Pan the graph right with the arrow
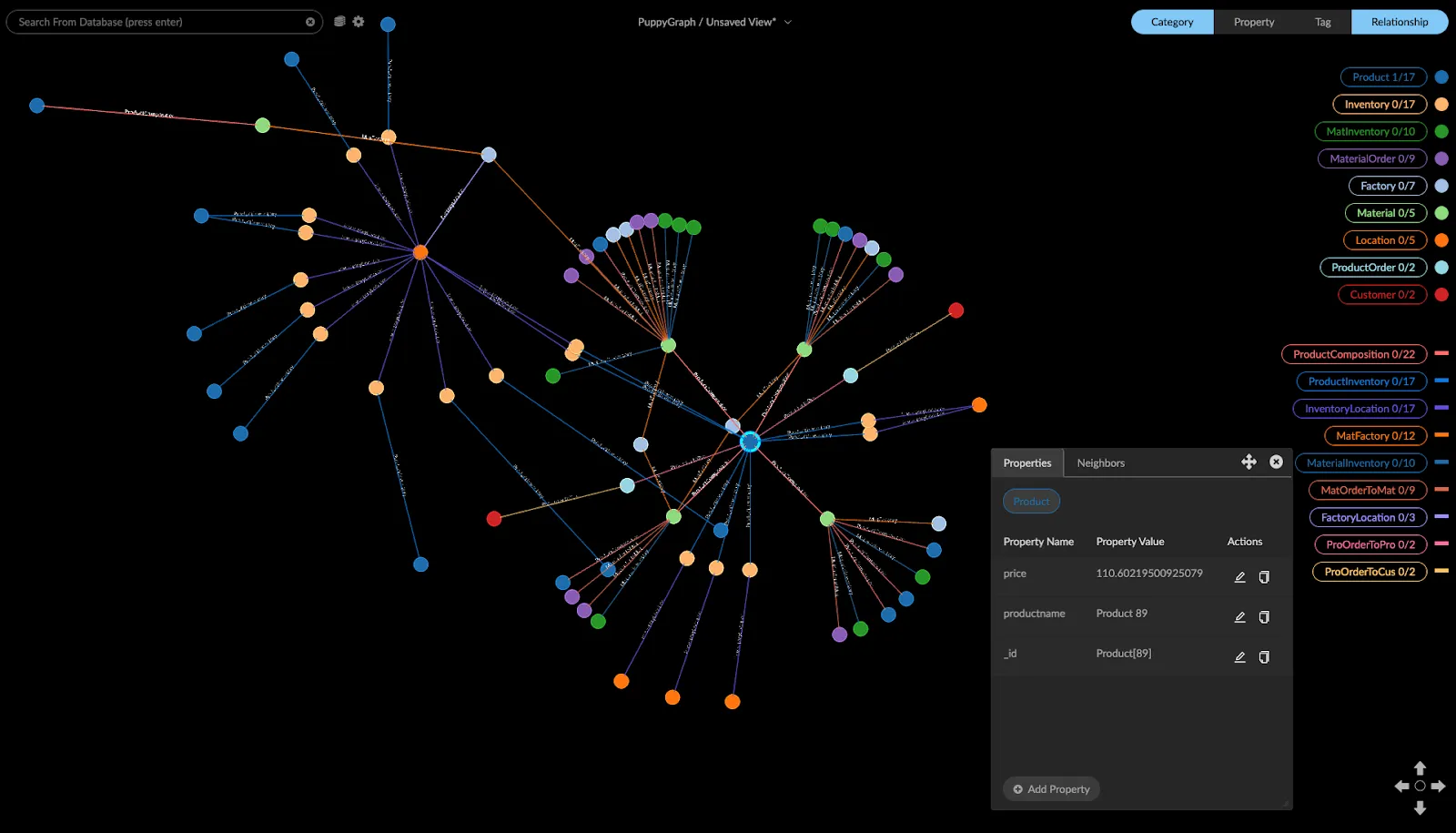Viewport: 1456px width, 833px height. pos(1438,786)
